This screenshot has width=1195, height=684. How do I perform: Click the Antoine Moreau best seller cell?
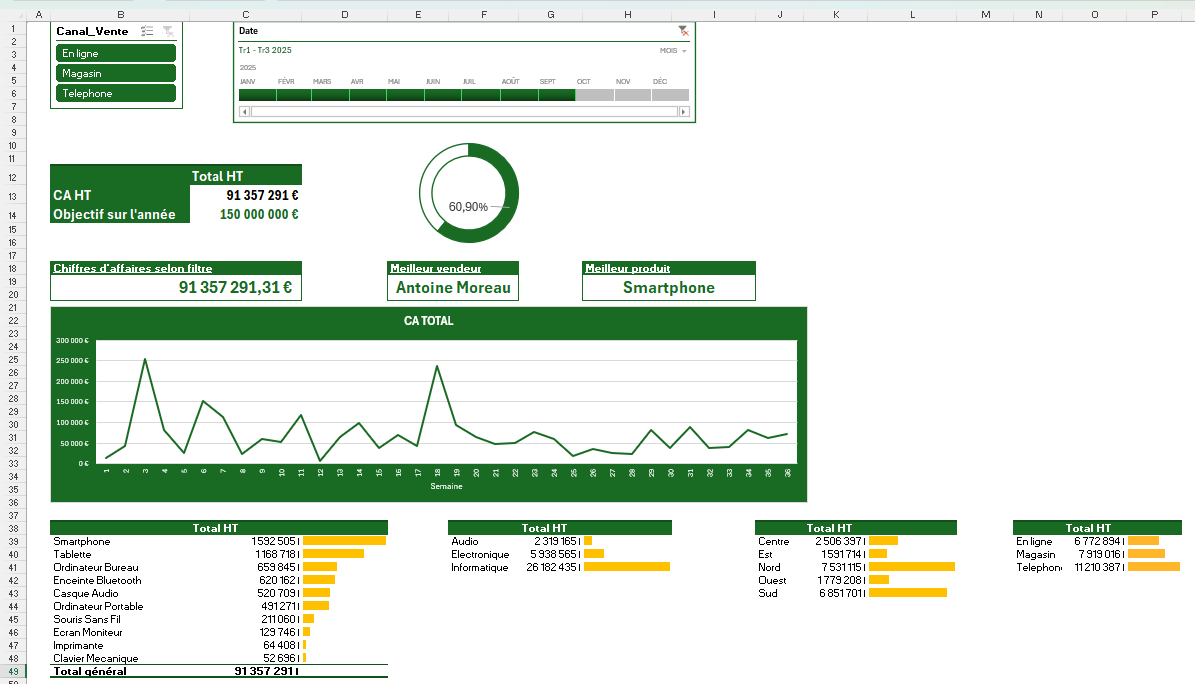453,288
